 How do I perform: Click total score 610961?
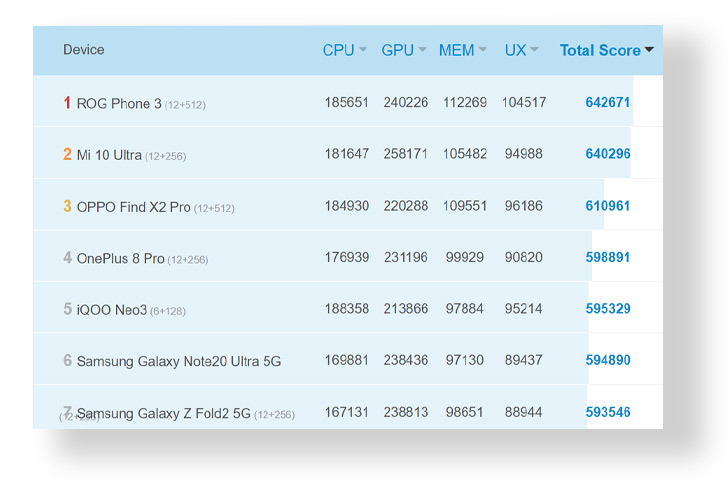click(608, 206)
